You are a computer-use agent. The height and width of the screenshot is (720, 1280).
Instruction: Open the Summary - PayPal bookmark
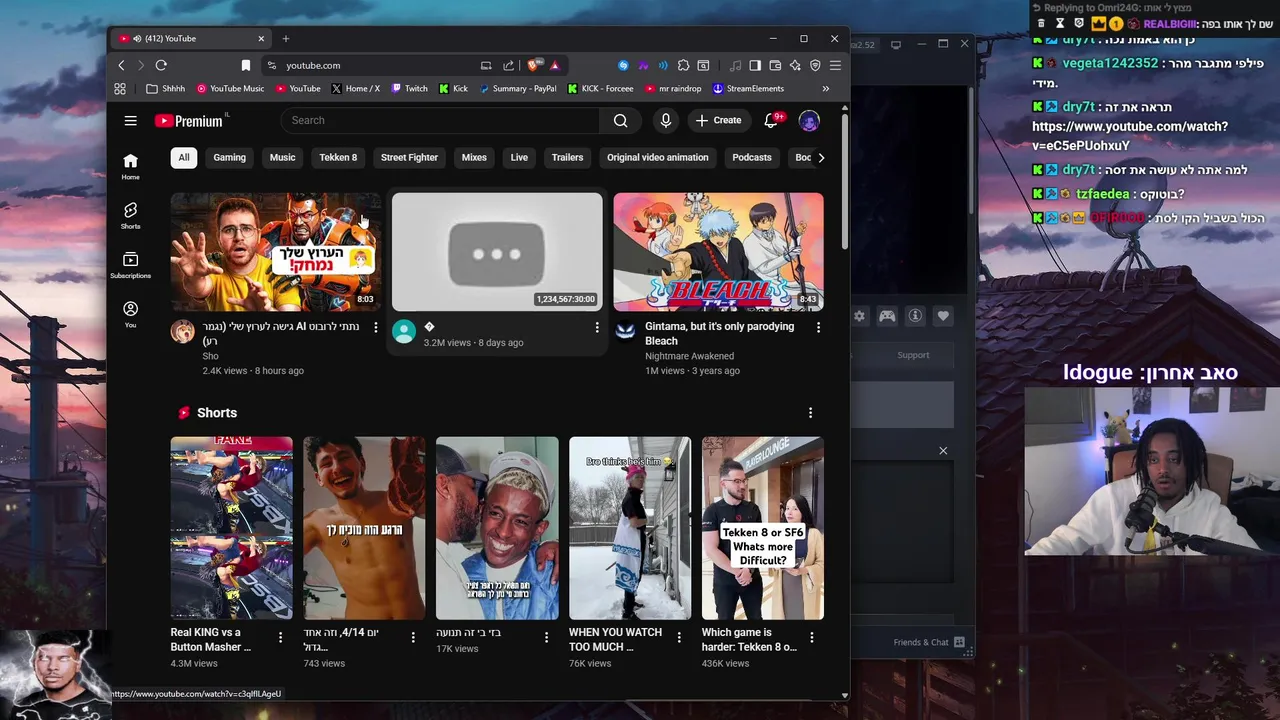pyautogui.click(x=517, y=88)
